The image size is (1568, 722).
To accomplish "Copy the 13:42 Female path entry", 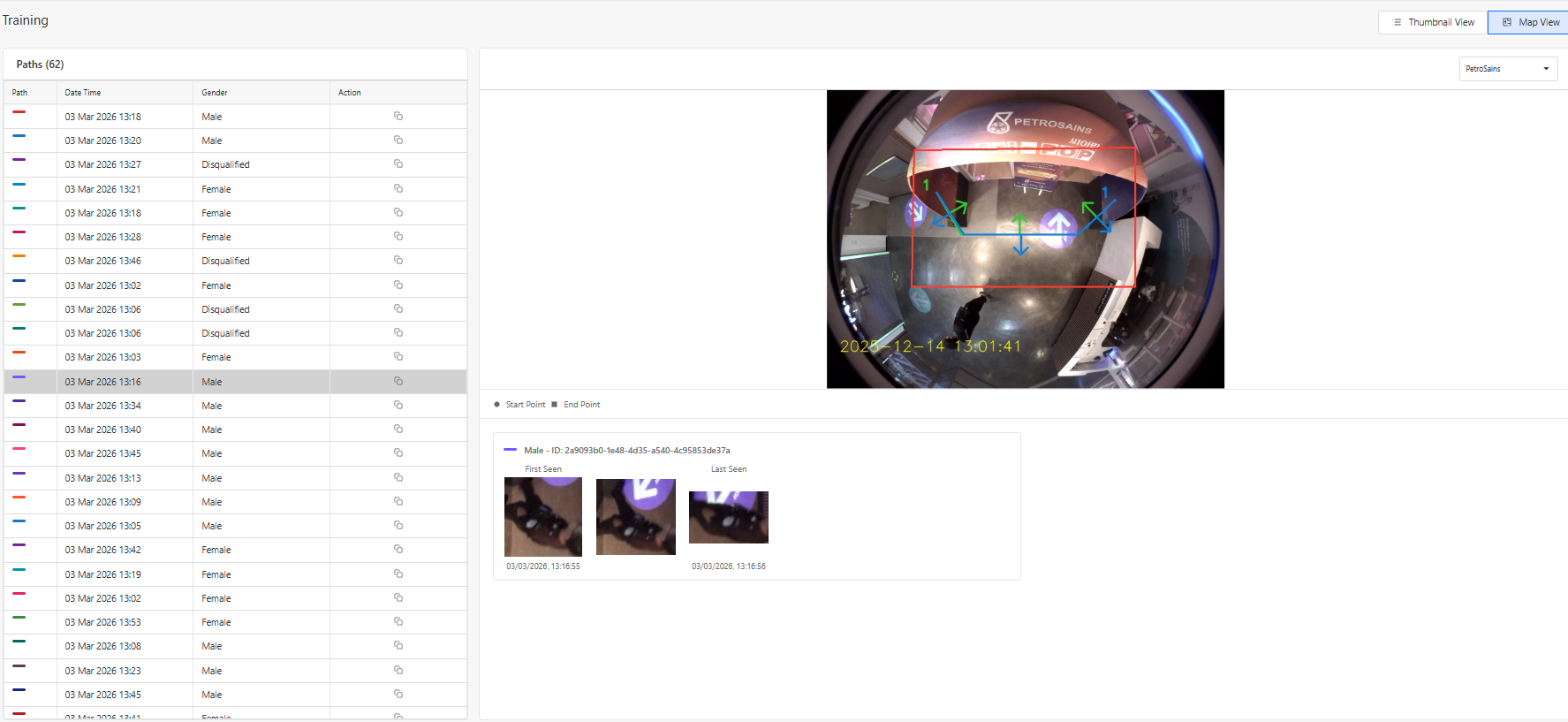I will coord(398,550).
